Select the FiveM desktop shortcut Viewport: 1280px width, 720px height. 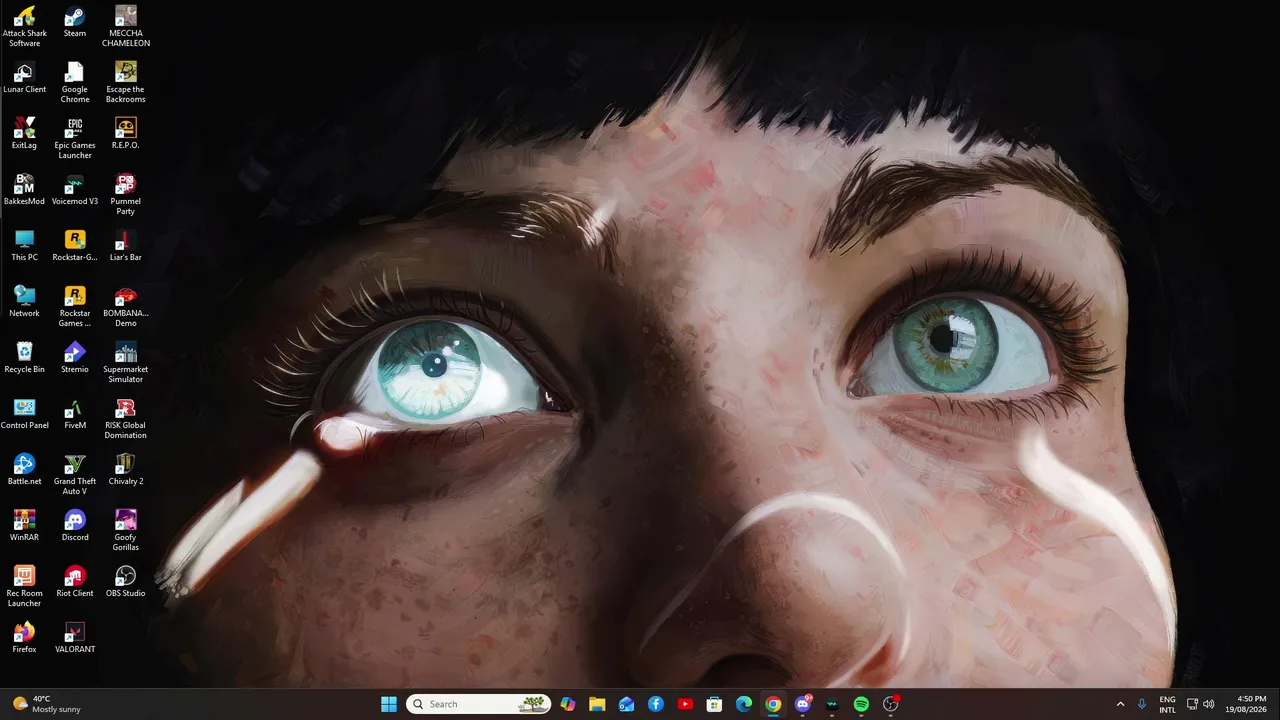point(75,414)
